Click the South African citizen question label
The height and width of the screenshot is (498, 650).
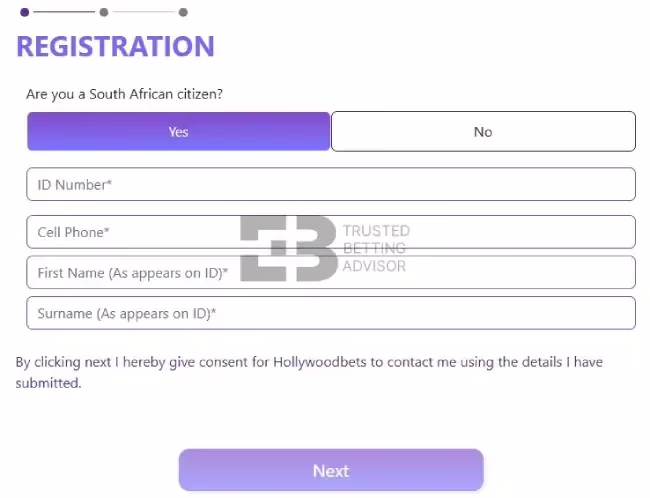(x=124, y=95)
